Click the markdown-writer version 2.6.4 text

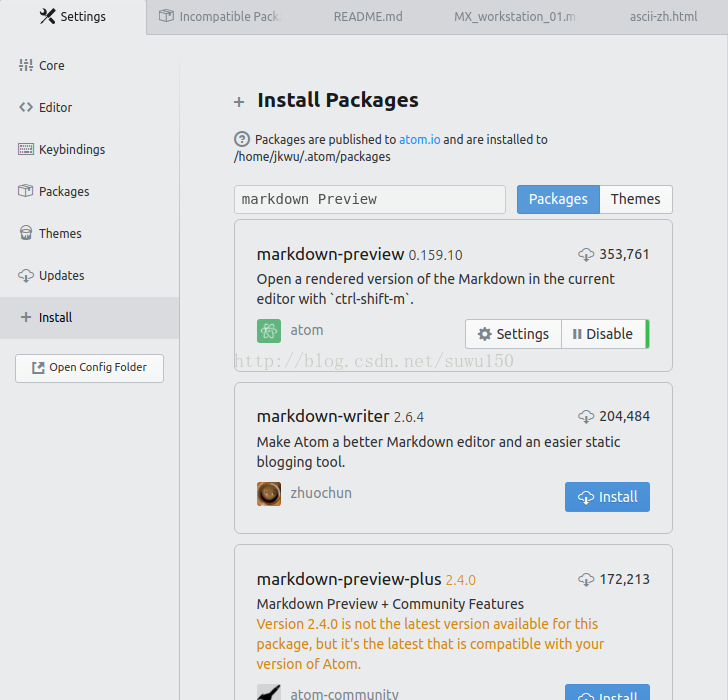[409, 417]
